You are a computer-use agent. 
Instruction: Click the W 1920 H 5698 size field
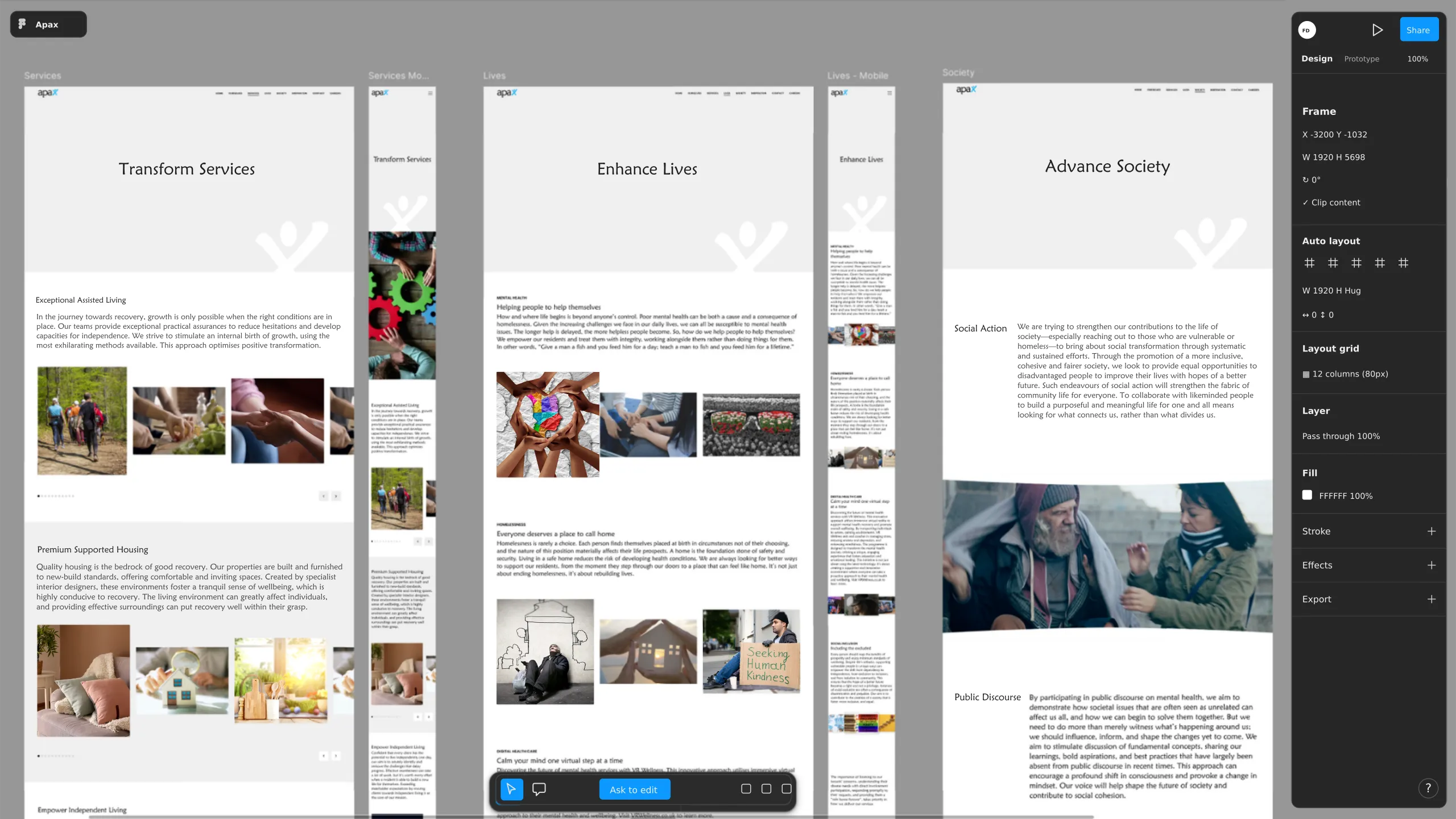(x=1333, y=158)
